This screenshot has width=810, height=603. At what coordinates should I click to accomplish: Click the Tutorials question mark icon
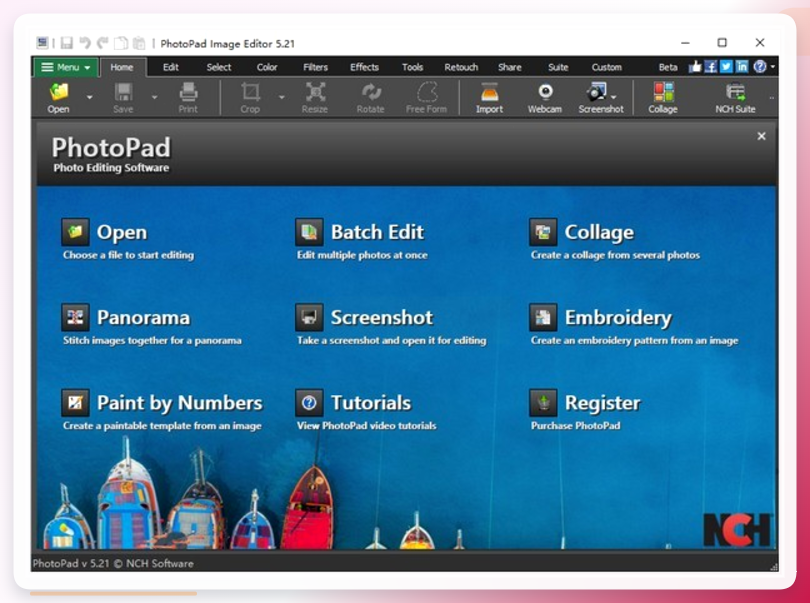(309, 403)
